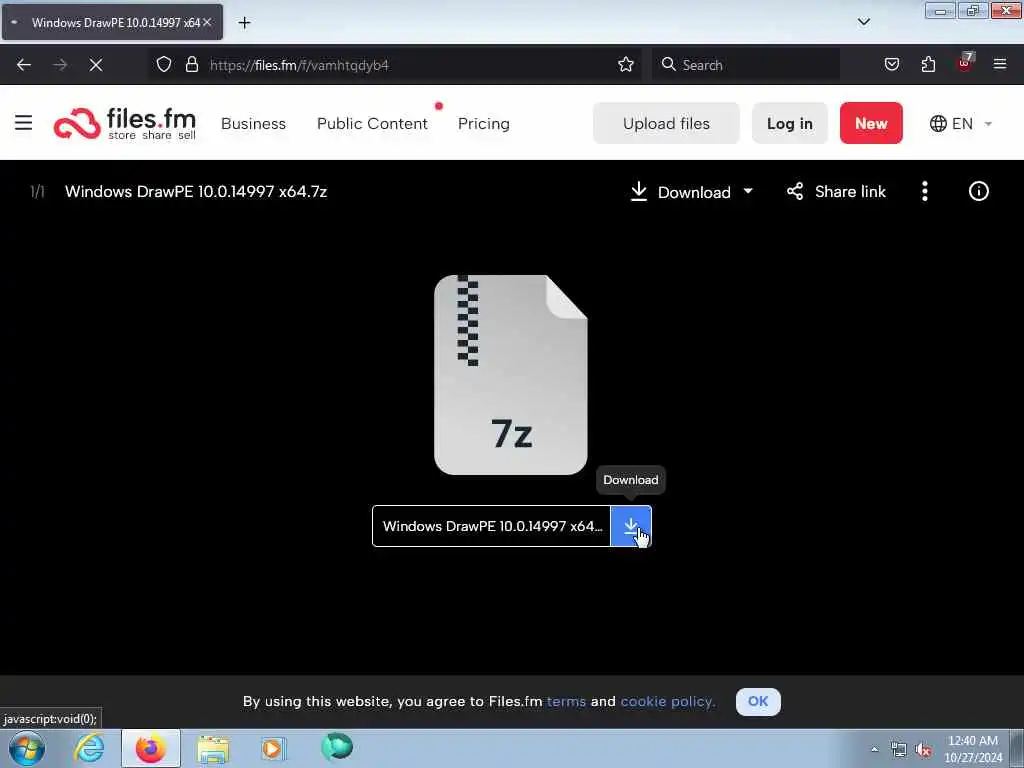Click the file name box under thumbnail
The width and height of the screenshot is (1024, 768).
click(x=492, y=526)
